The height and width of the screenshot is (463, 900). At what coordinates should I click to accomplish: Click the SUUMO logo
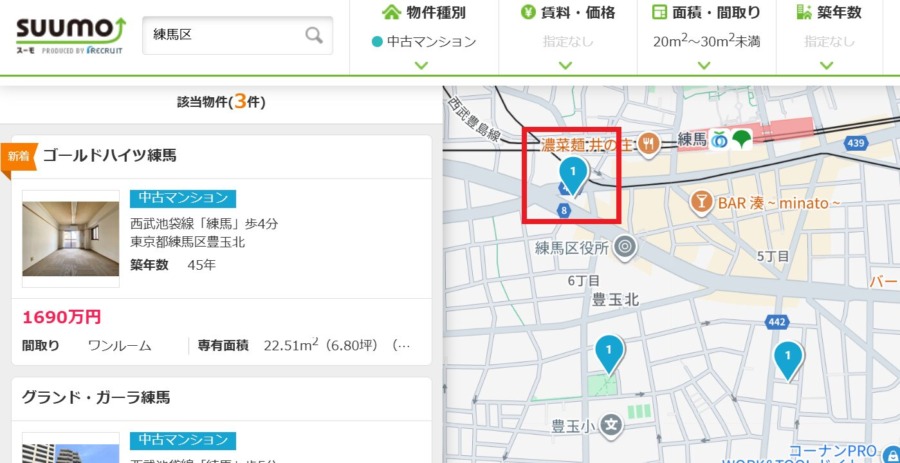pos(70,34)
